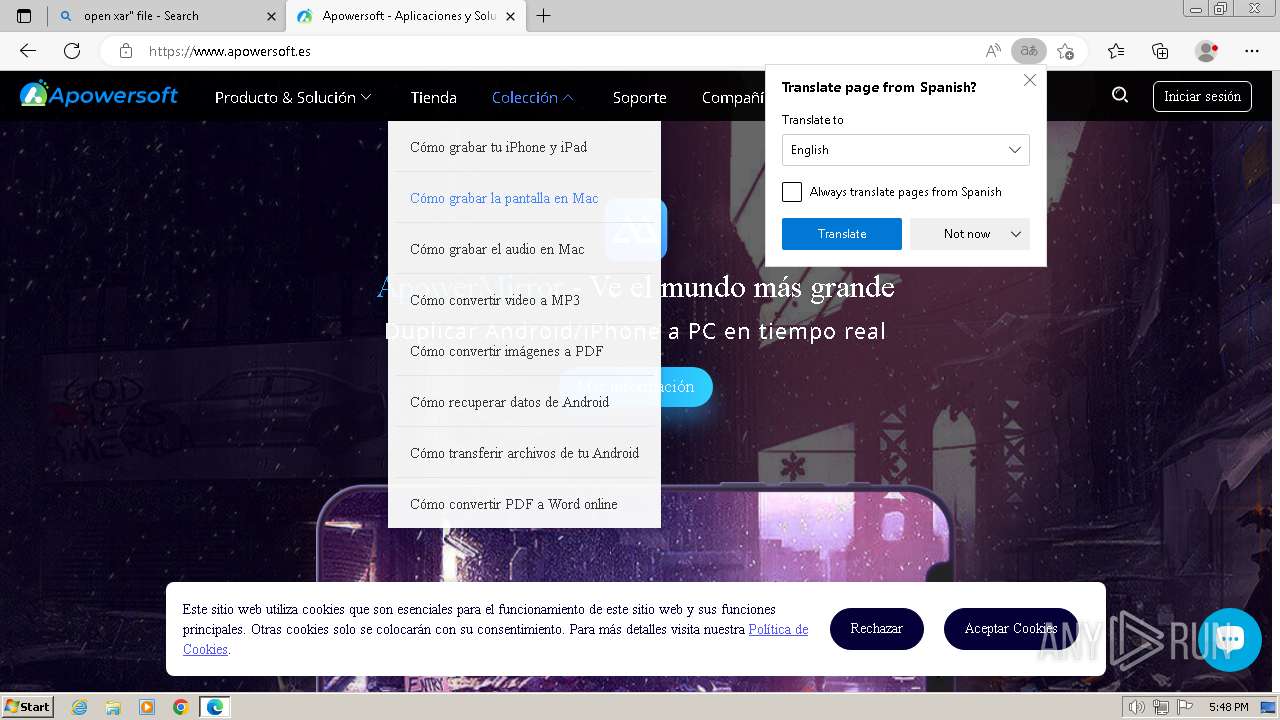Go back with the browser back arrow
The width and height of the screenshot is (1280, 720).
pyautogui.click(x=28, y=51)
